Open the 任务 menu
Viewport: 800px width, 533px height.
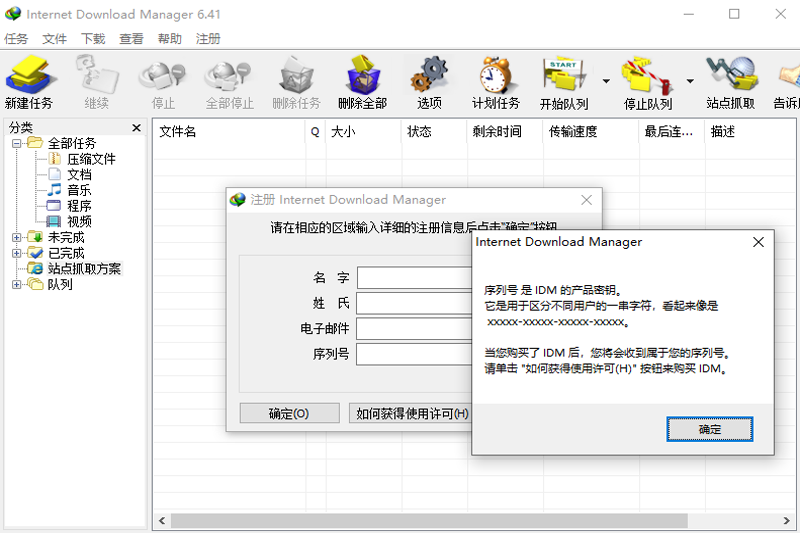[16, 39]
